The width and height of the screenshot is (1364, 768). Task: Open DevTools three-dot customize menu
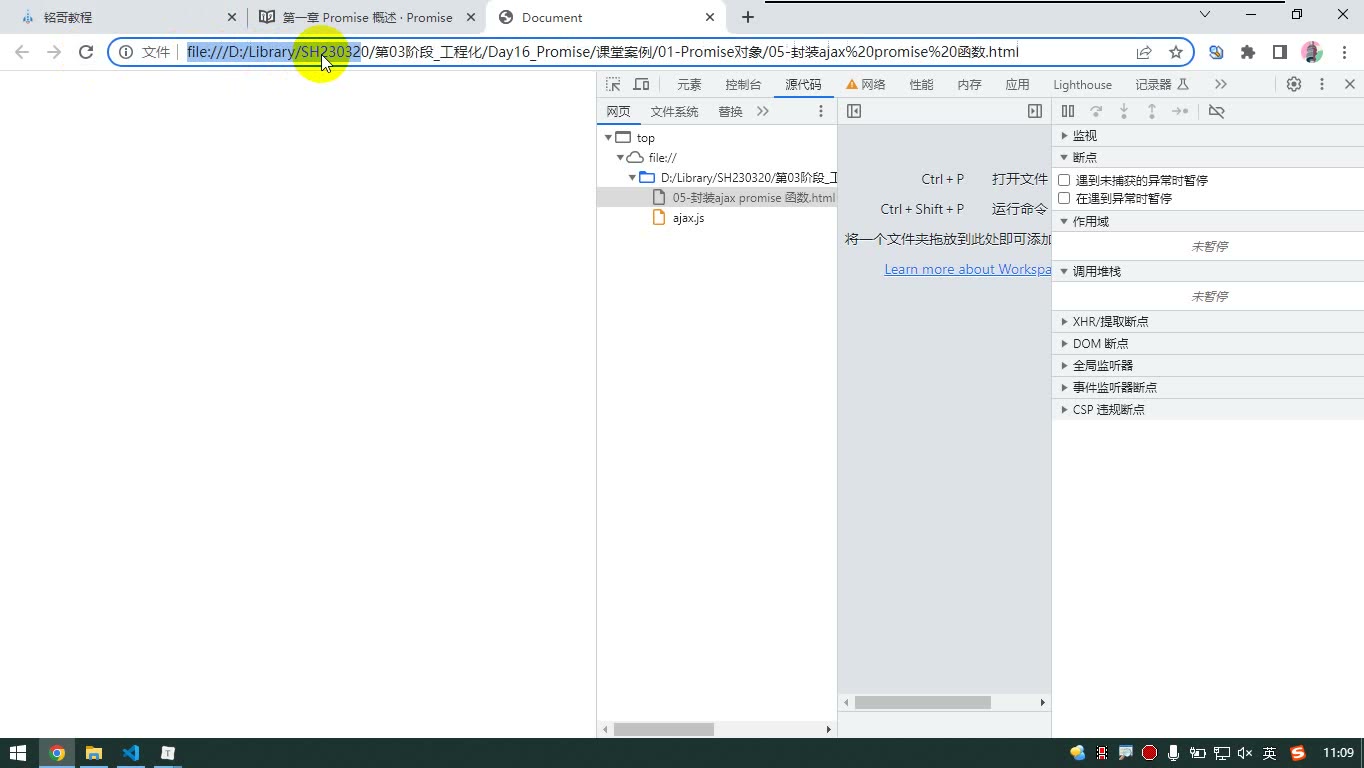pyautogui.click(x=1322, y=85)
